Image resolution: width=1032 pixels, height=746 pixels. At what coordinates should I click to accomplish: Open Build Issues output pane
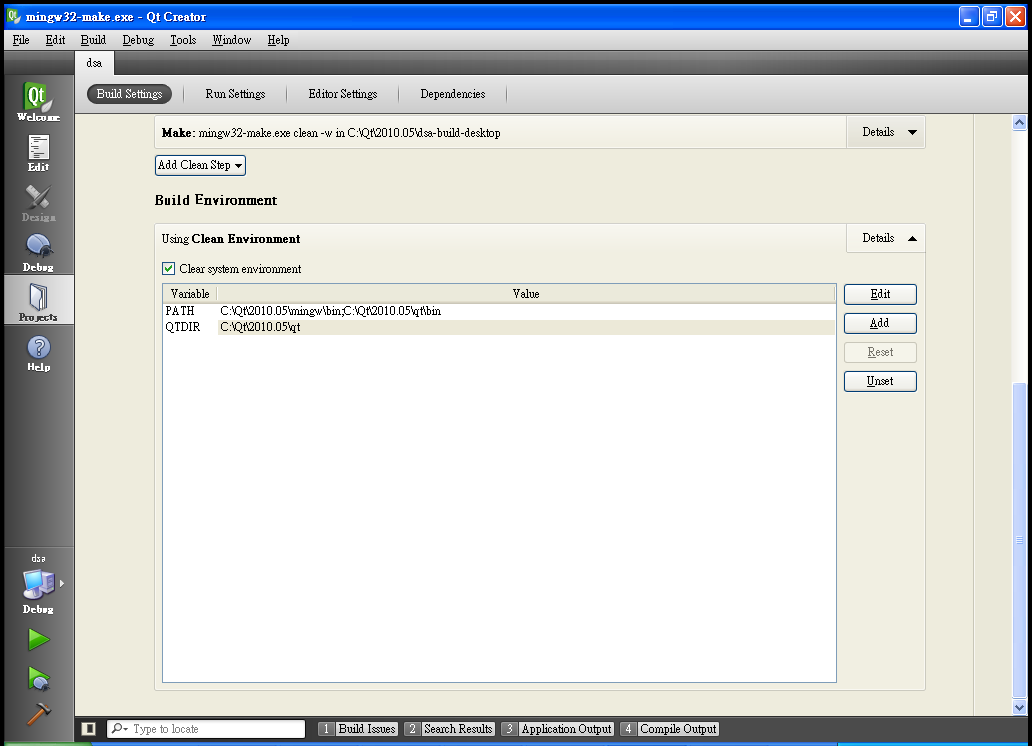point(358,729)
